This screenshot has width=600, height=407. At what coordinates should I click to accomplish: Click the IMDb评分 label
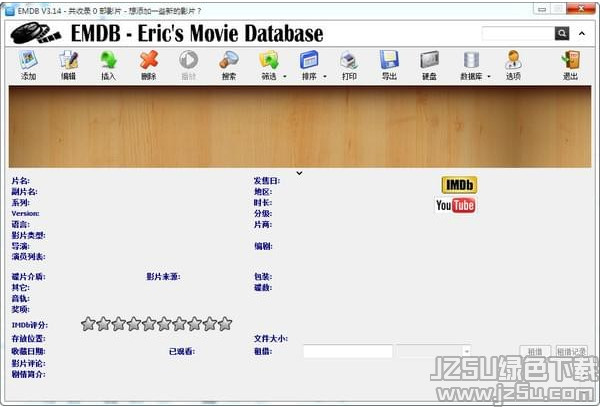click(x=30, y=325)
